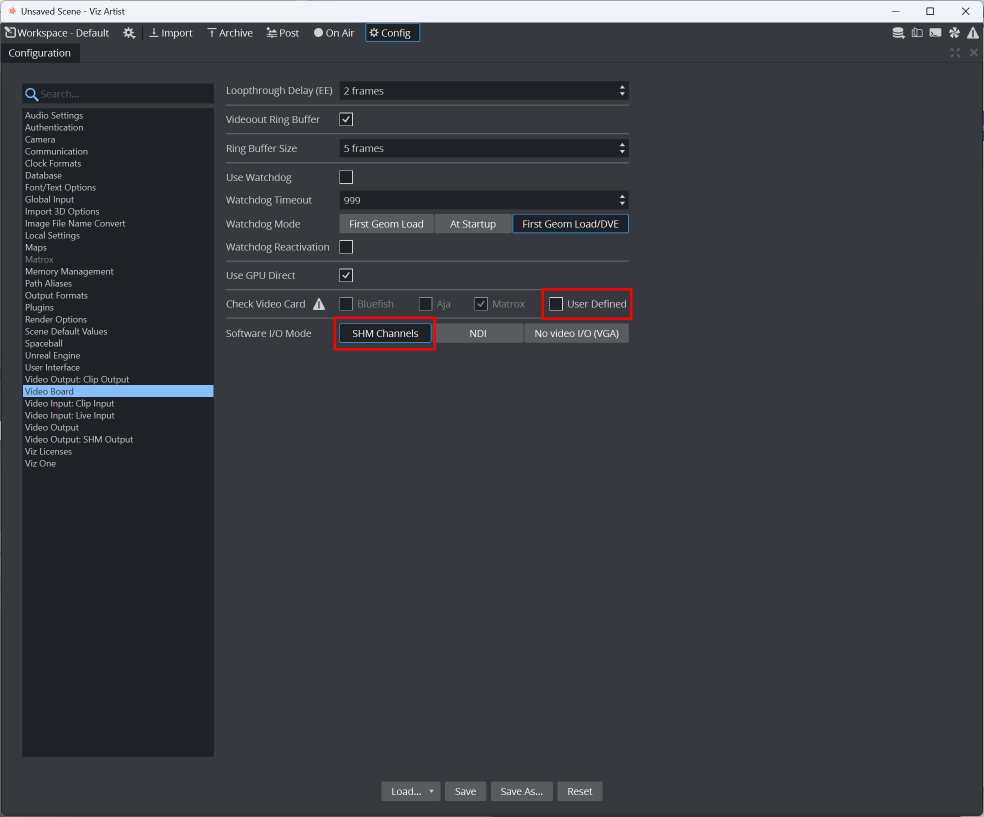Click the documentation book icon in top bar
The width and height of the screenshot is (984, 817).
coord(917,33)
